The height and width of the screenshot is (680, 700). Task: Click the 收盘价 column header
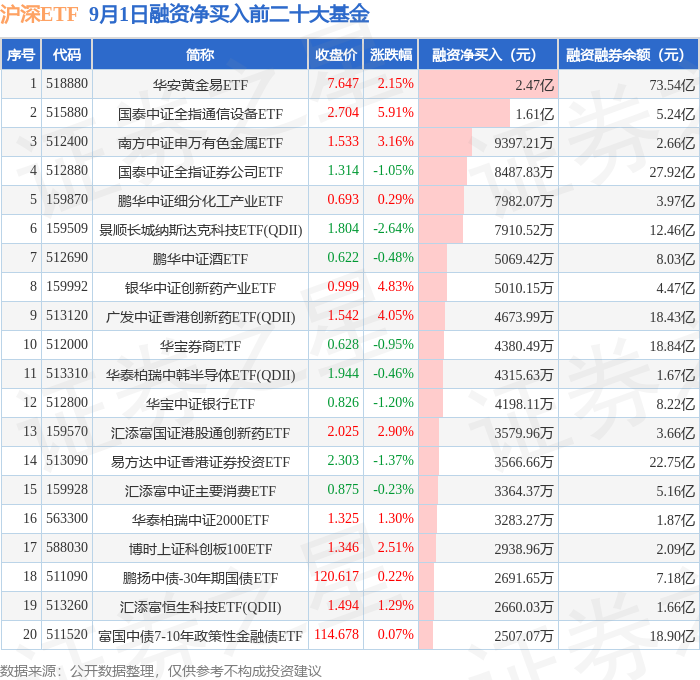[x=336, y=54]
